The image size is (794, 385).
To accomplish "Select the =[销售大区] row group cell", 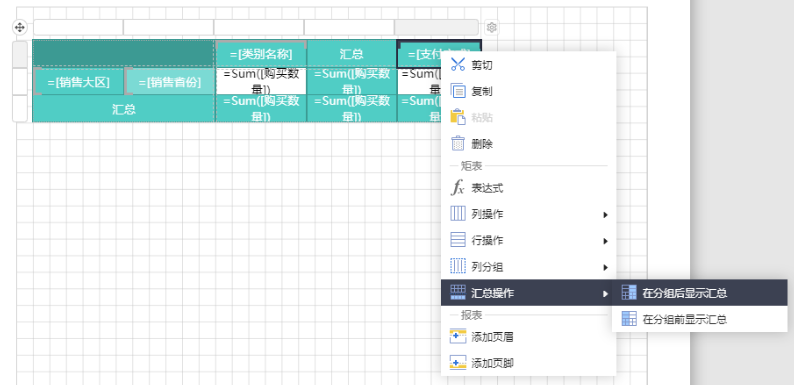I will pos(78,82).
